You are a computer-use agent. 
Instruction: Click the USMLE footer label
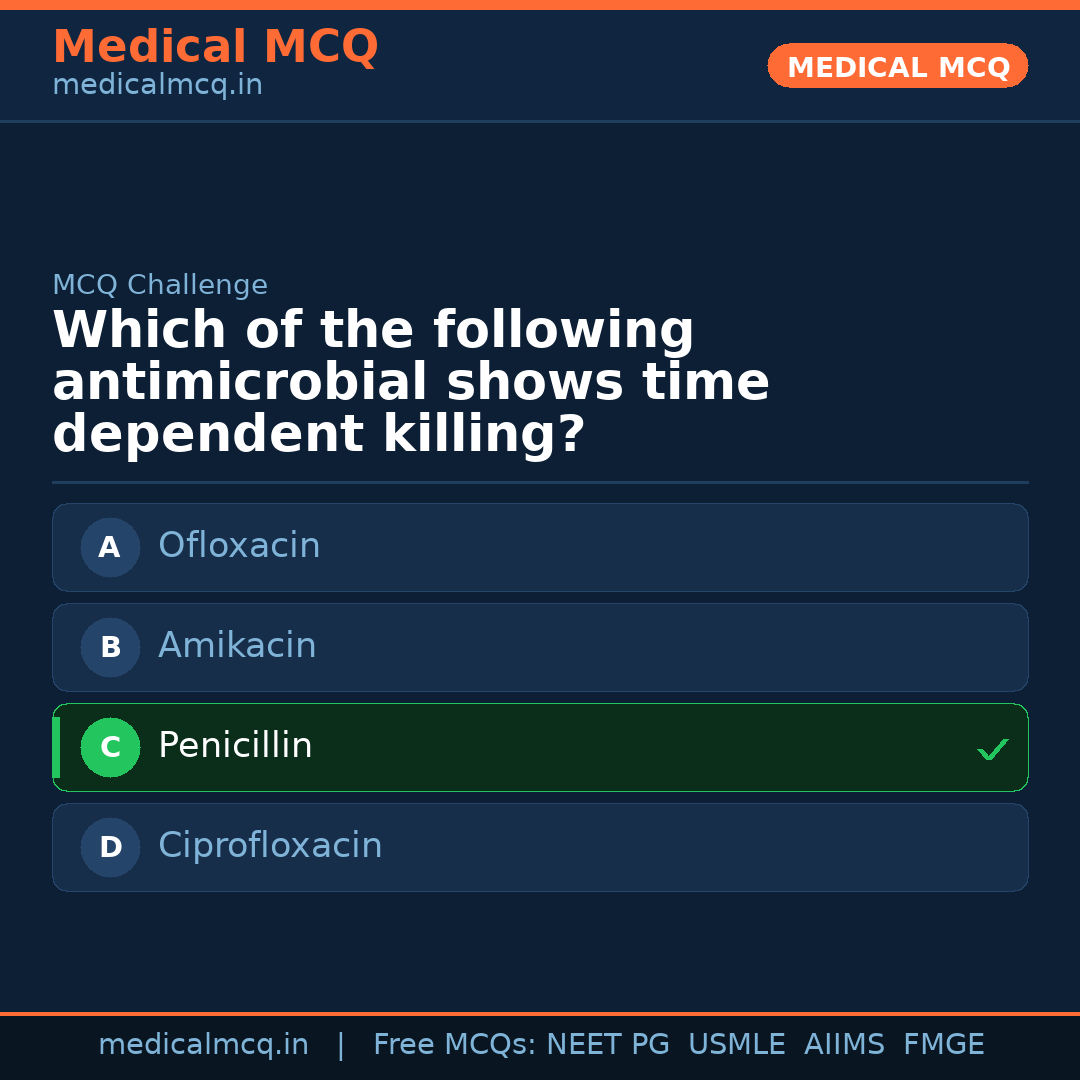tap(736, 1045)
